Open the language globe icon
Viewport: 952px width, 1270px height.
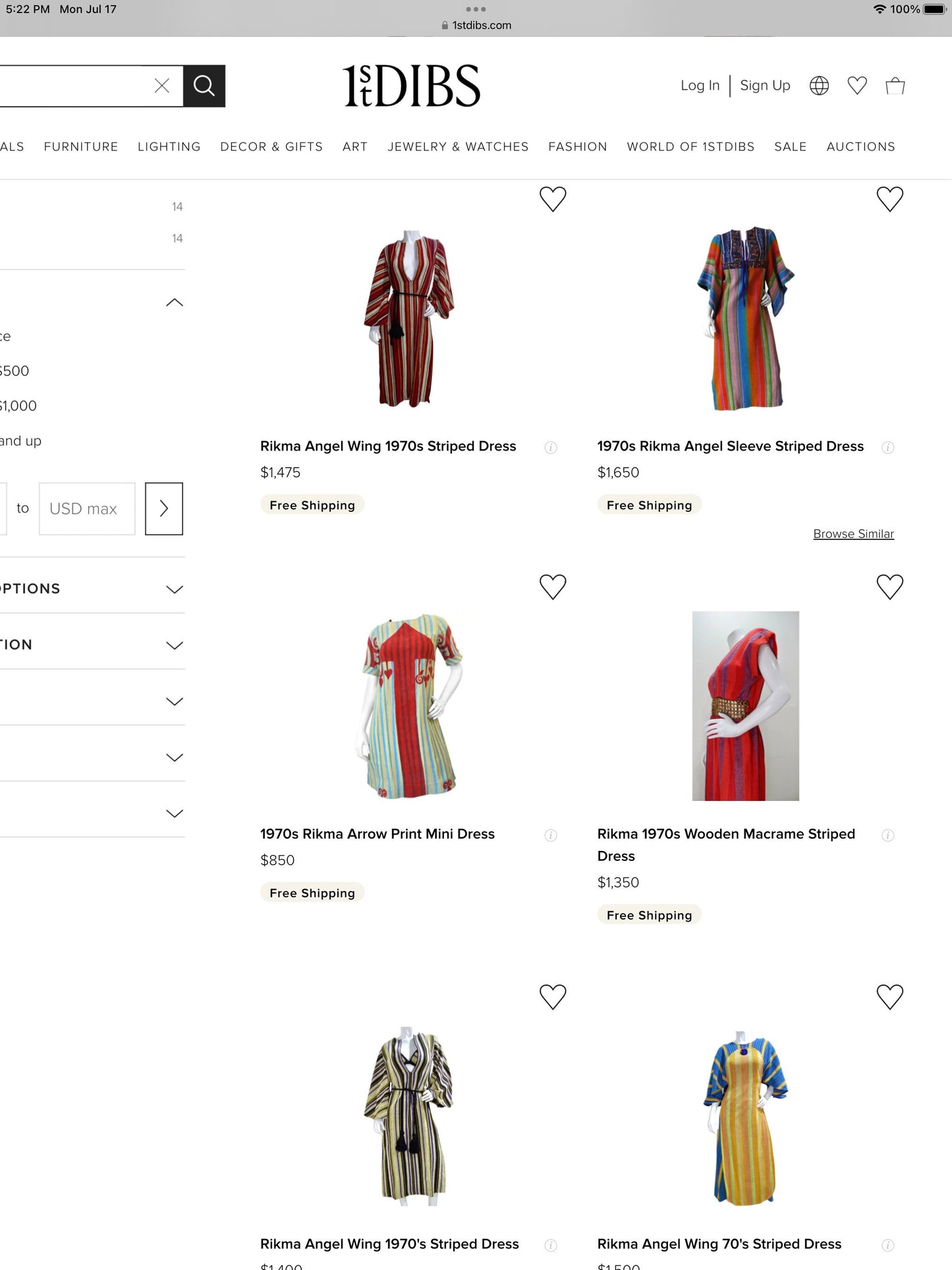tap(818, 85)
